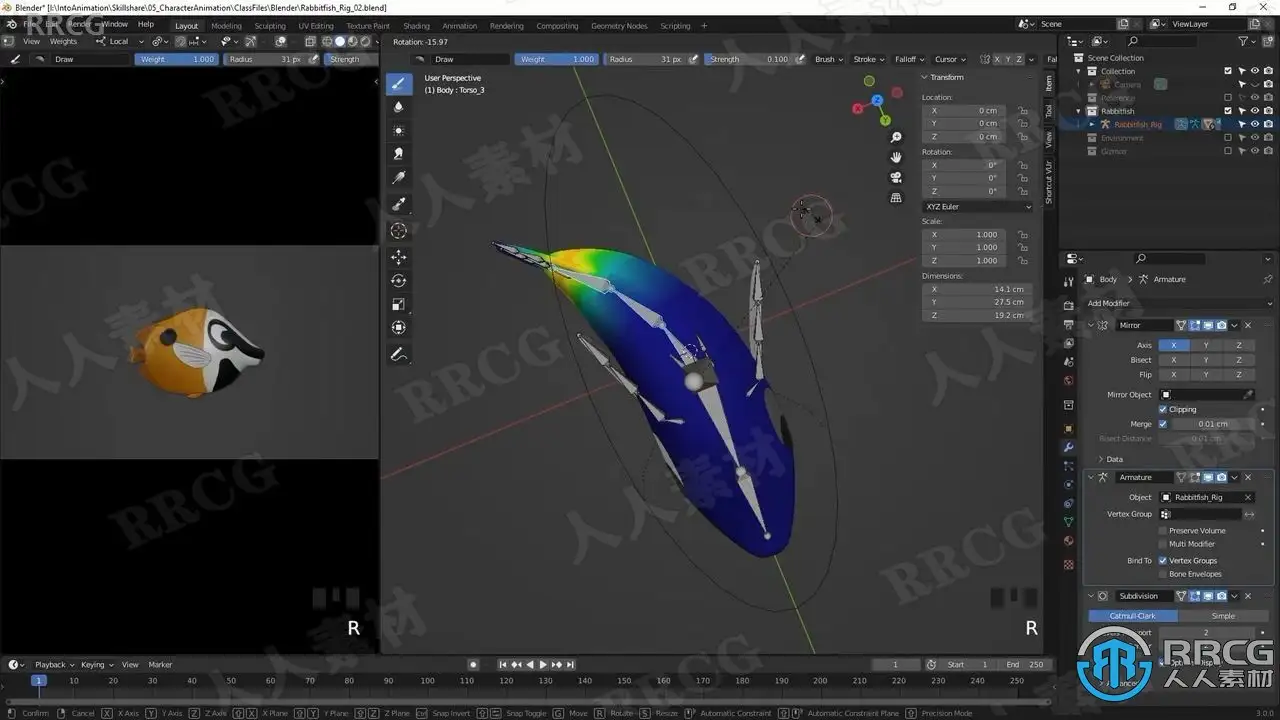Toggle Mirror modifier Axis X
Viewport: 1280px width, 720px height.
[x=1174, y=345]
